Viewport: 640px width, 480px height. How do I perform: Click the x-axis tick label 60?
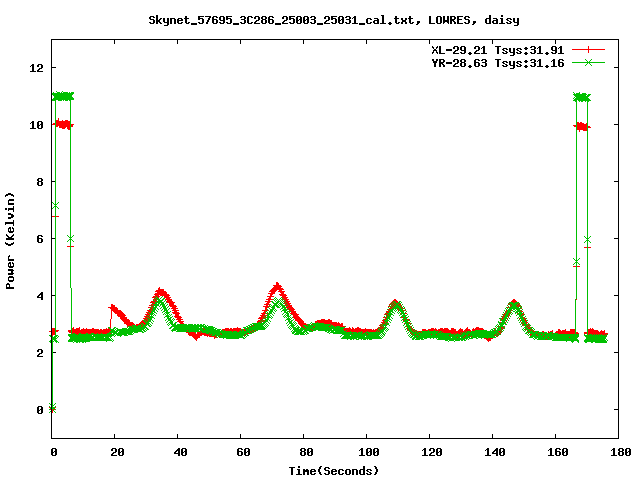(243, 452)
